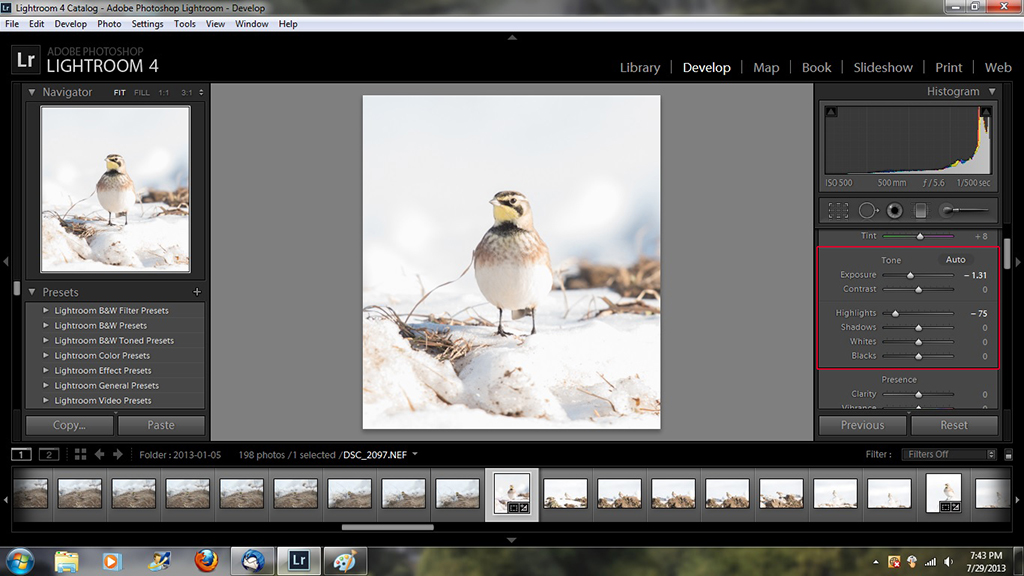Click the Lr logo in the identity plate

tap(25, 60)
